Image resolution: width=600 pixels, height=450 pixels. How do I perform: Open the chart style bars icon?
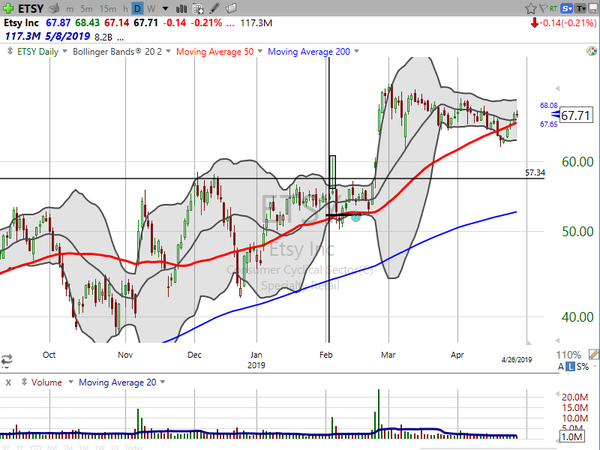[x=181, y=8]
